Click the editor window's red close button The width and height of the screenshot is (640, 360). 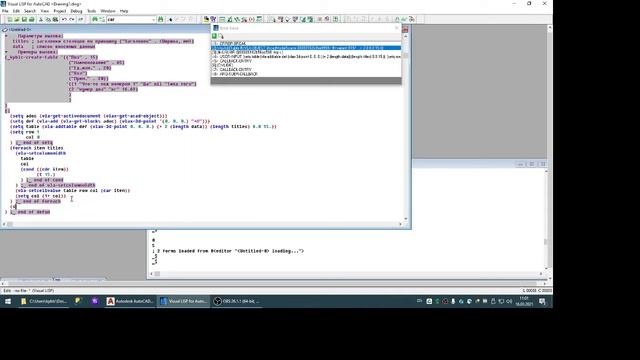pyautogui.click(x=405, y=30)
